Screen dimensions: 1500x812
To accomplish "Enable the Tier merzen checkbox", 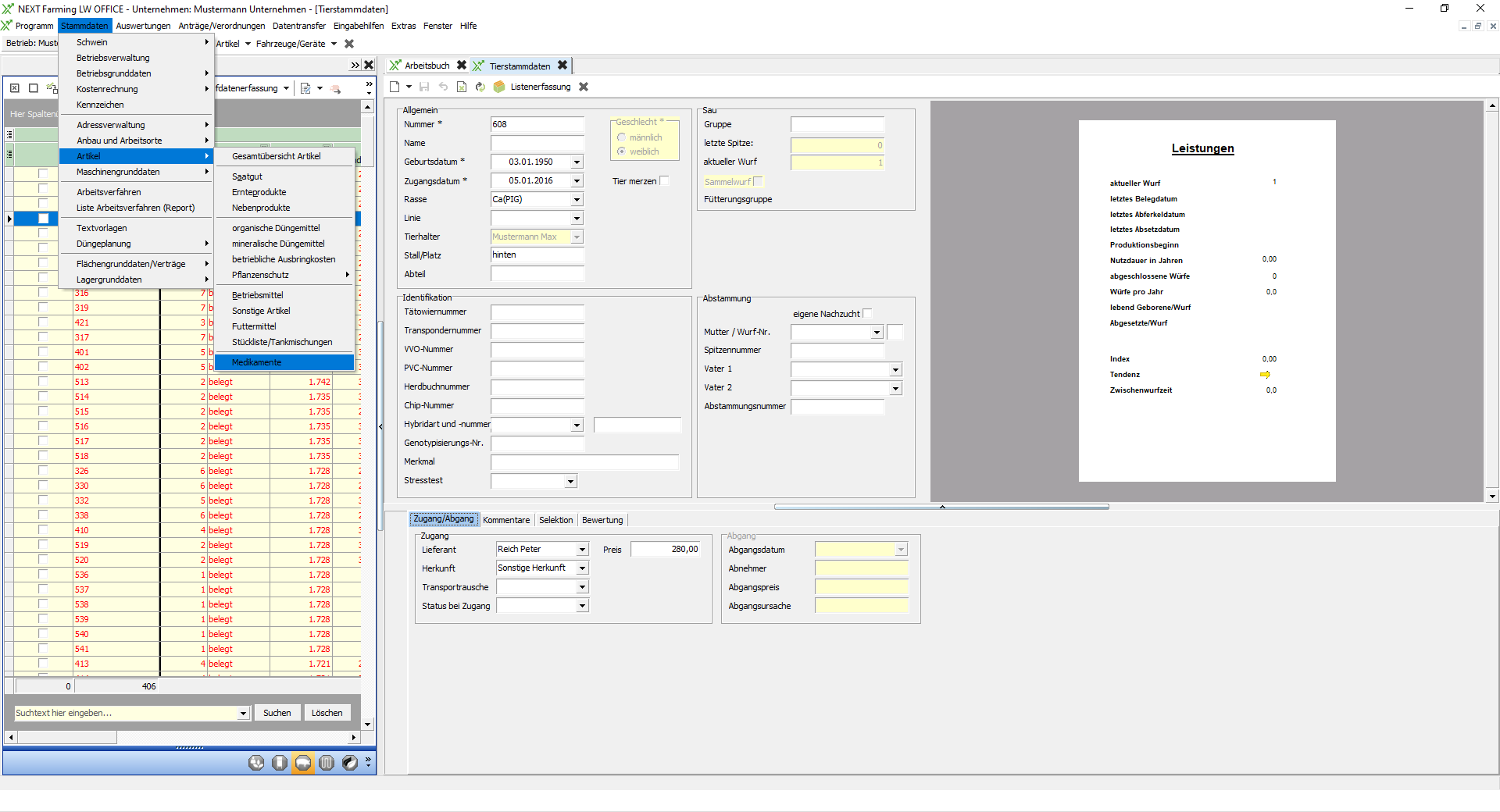I will [x=664, y=180].
